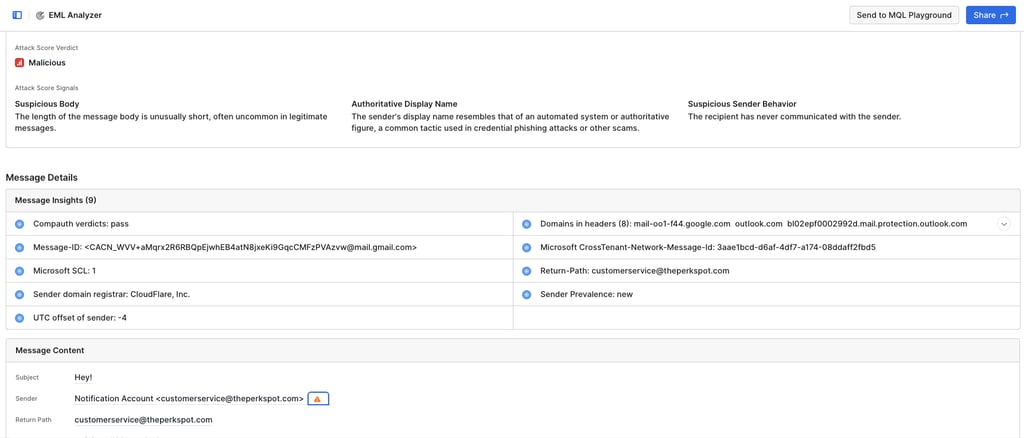Click the sender warning triangle icon

pos(318,399)
